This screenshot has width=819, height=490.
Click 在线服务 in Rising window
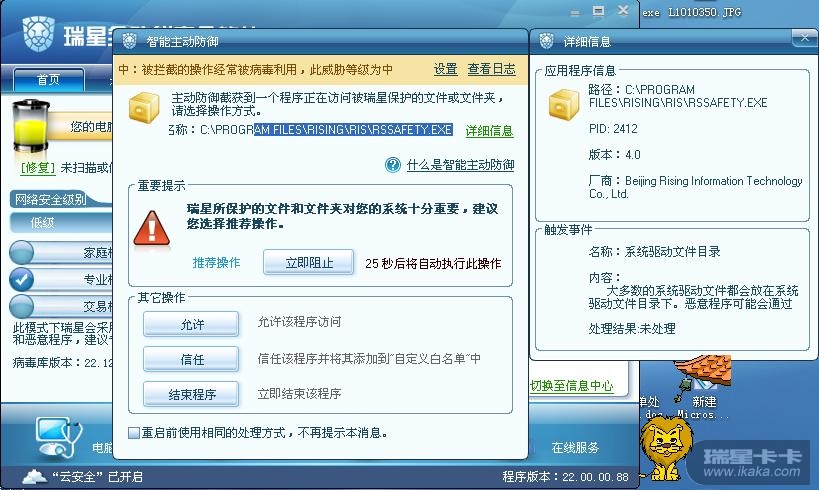575,448
